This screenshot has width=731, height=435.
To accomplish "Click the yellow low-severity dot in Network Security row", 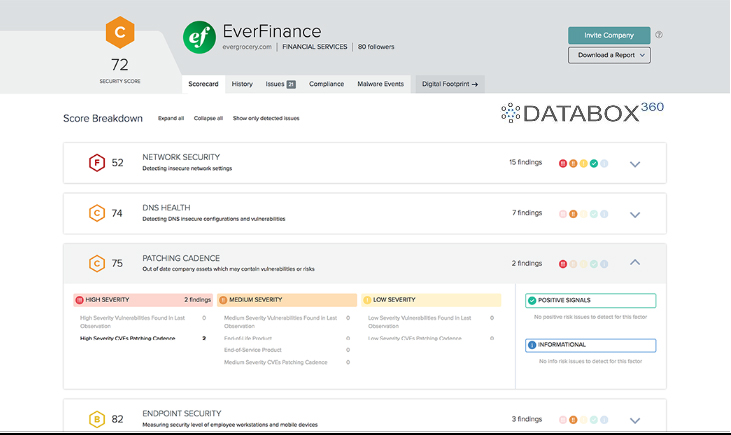I will point(583,163).
